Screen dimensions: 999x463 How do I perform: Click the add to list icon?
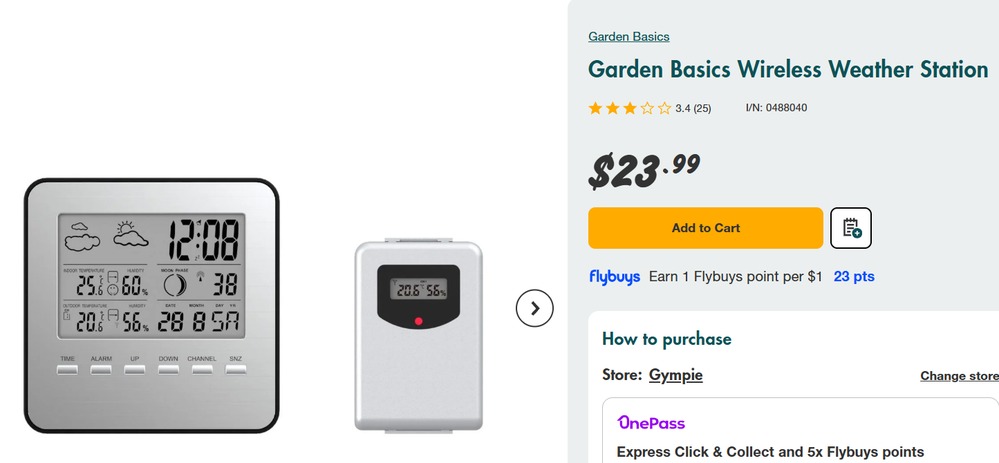(851, 228)
